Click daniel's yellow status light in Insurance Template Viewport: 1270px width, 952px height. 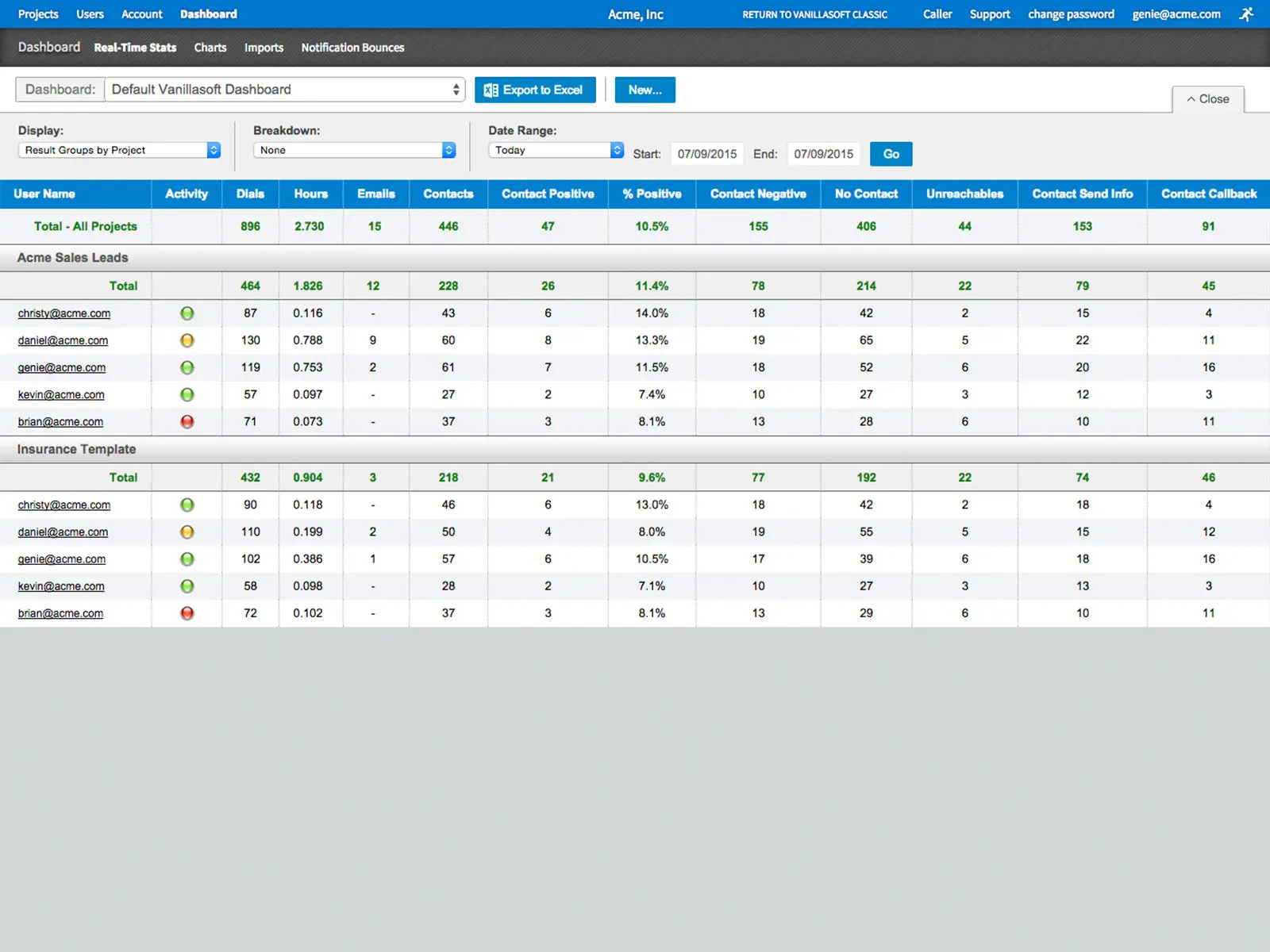187,532
